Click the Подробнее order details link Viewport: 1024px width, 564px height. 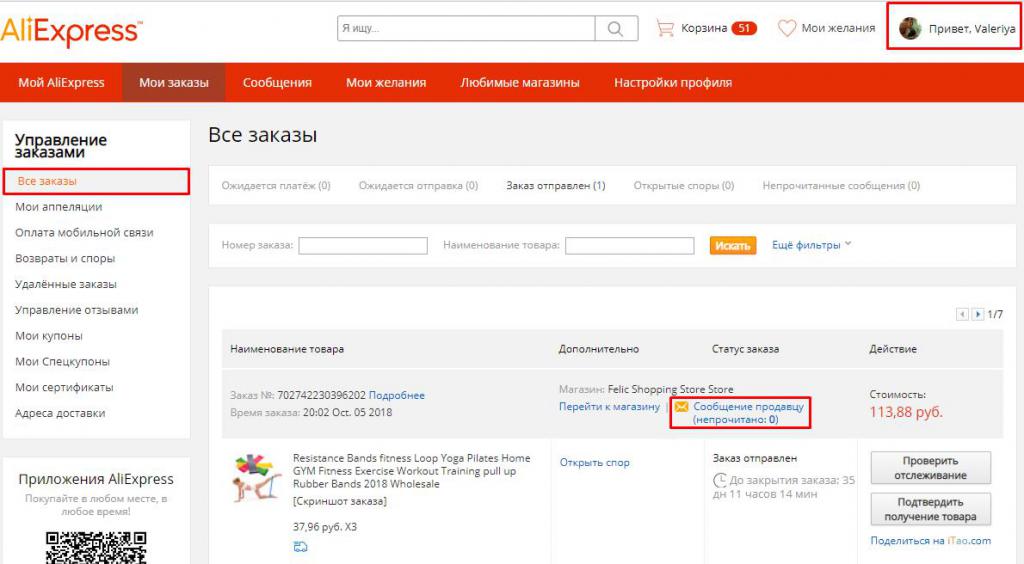(396, 395)
